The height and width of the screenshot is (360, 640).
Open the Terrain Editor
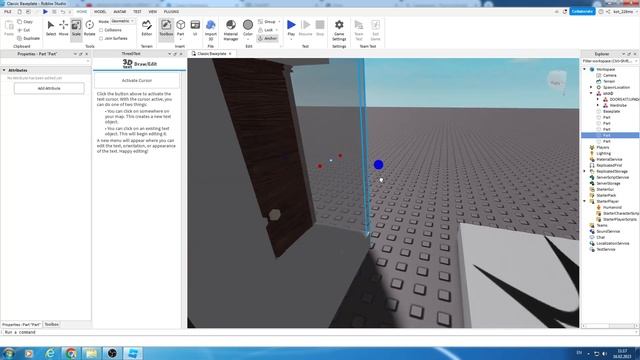pos(147,29)
